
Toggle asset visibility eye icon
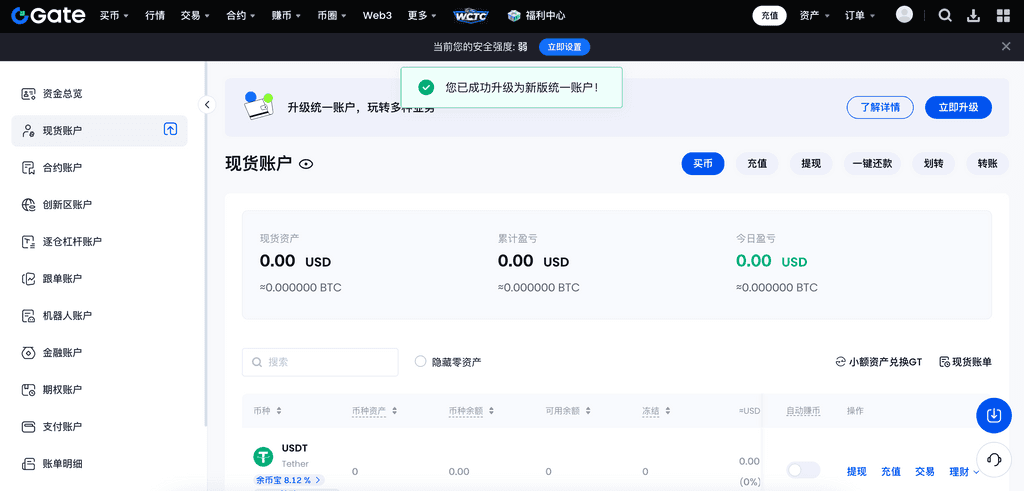[x=306, y=164]
